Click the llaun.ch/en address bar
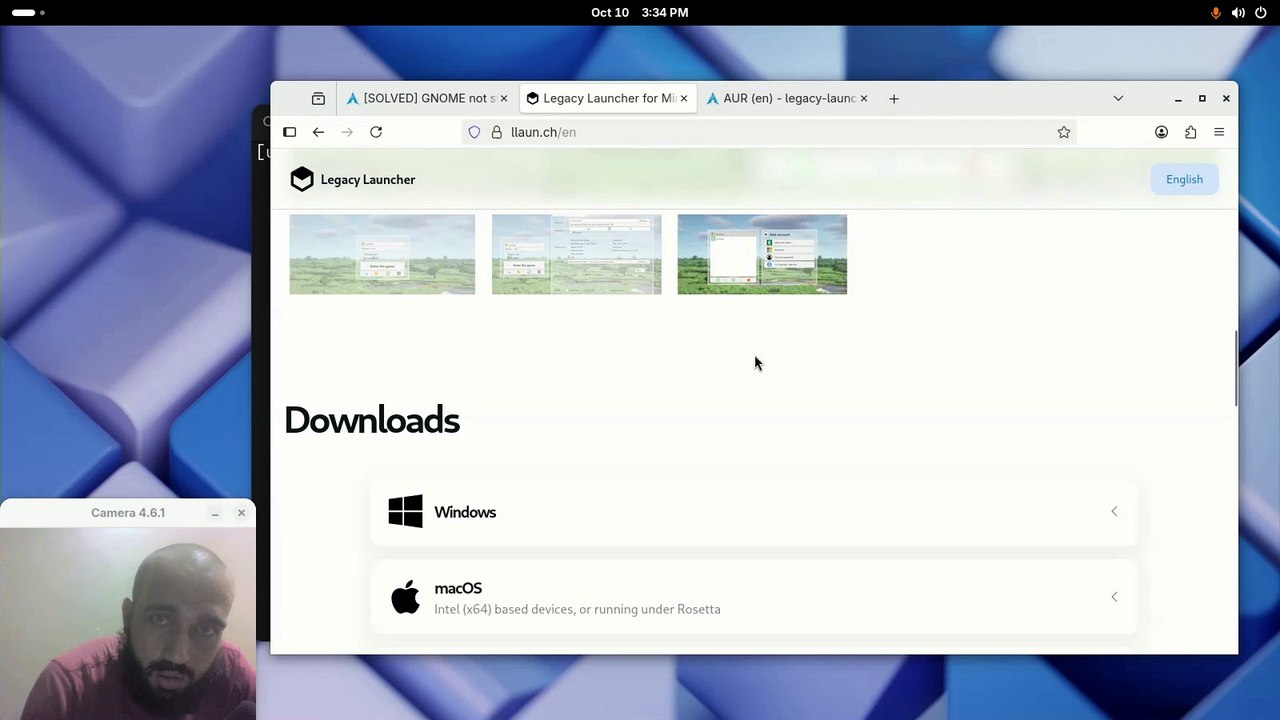Screen dimensions: 1280x720 [x=770, y=132]
